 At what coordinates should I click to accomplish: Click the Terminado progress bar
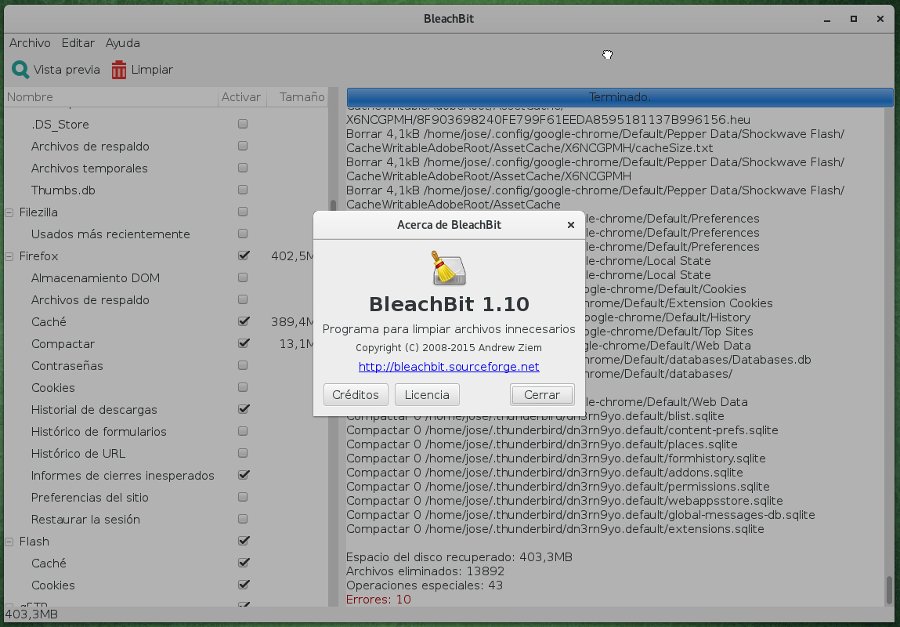619,97
